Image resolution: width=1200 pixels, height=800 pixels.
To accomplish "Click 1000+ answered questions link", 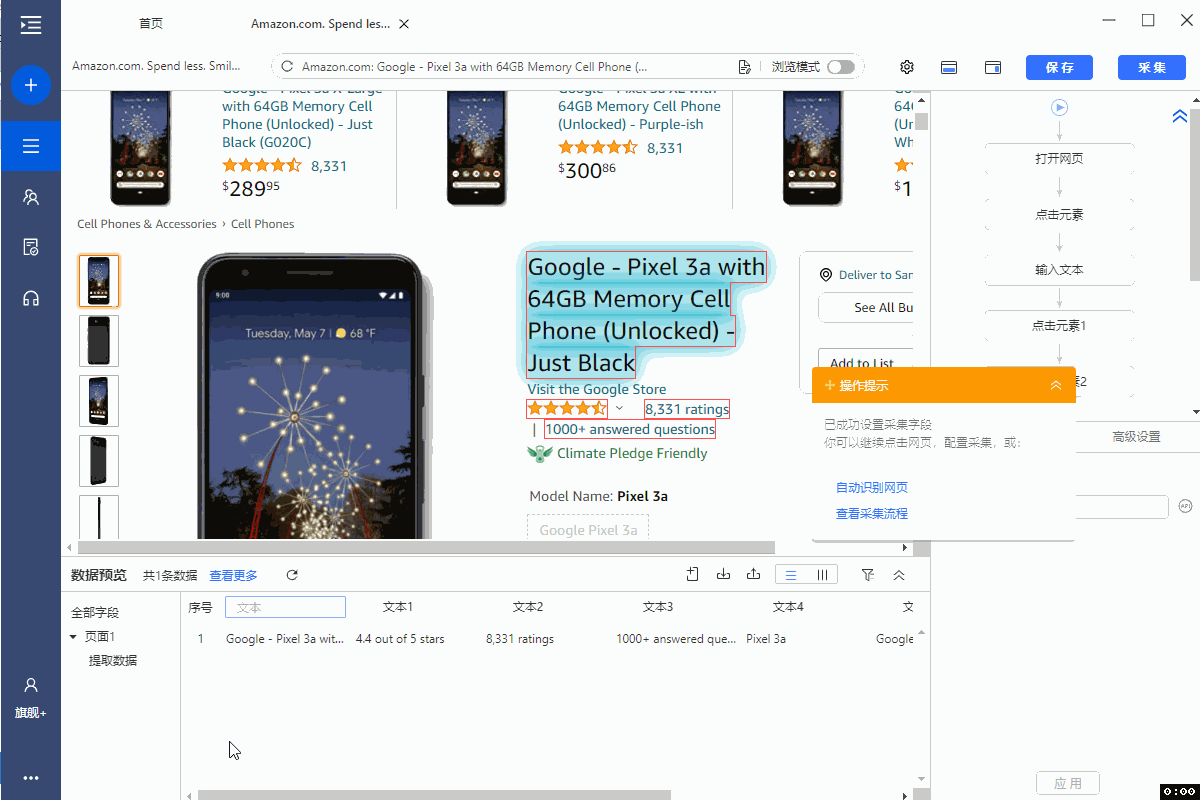I will click(630, 429).
